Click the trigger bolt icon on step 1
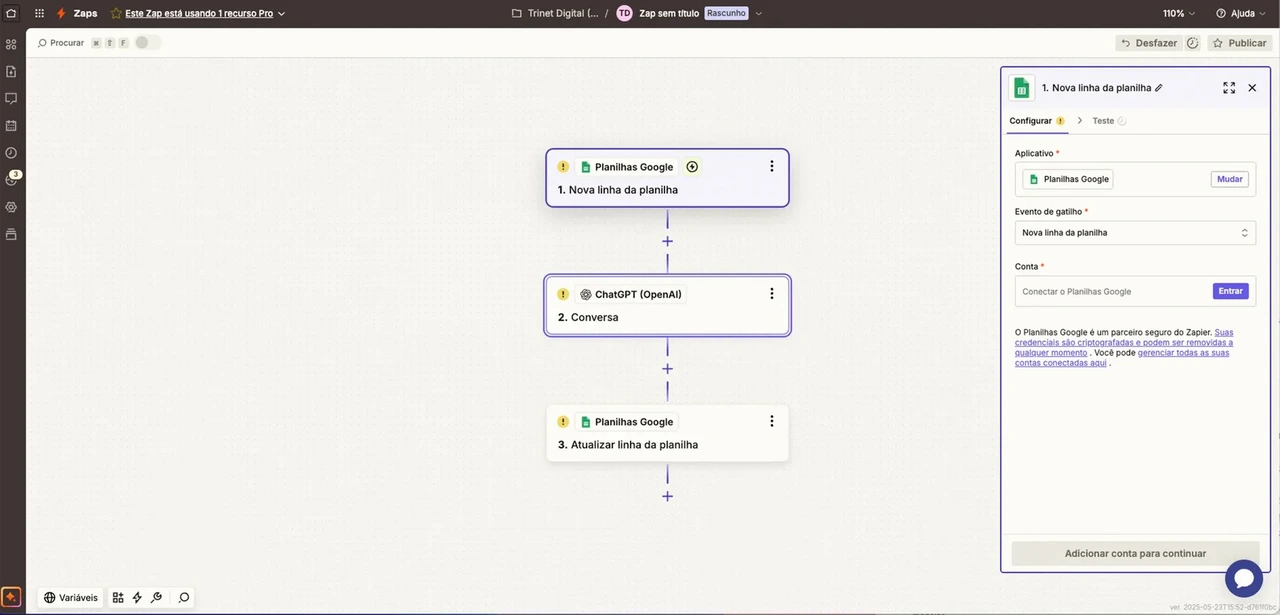 692,167
